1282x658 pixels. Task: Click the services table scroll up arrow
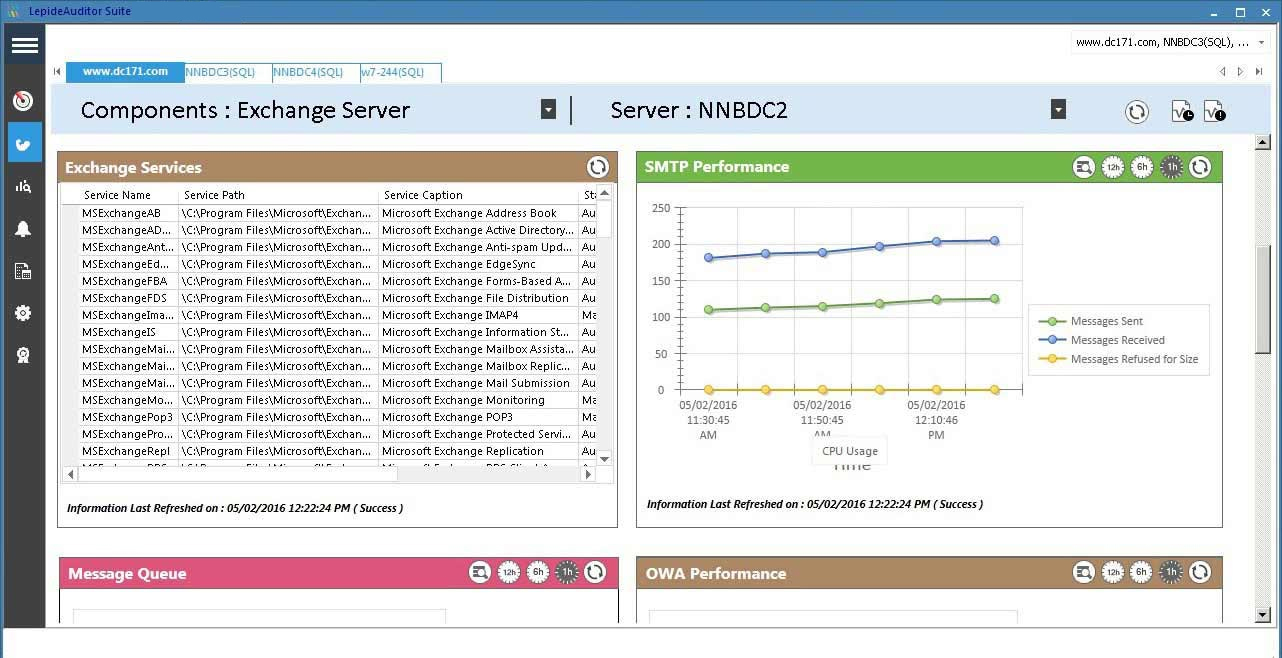click(605, 193)
